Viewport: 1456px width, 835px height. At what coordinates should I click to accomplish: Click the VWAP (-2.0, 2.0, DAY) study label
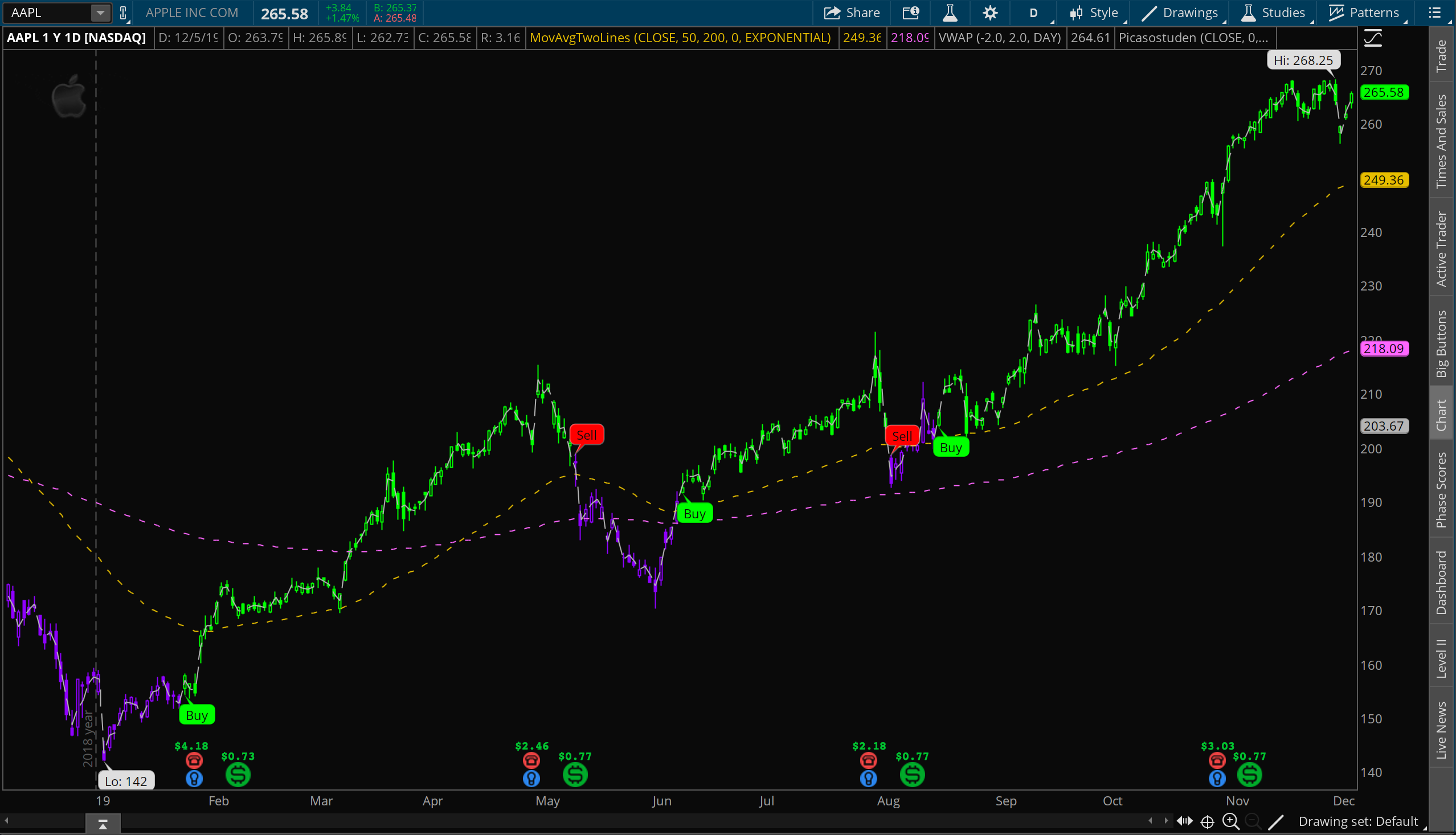pyautogui.click(x=1000, y=38)
